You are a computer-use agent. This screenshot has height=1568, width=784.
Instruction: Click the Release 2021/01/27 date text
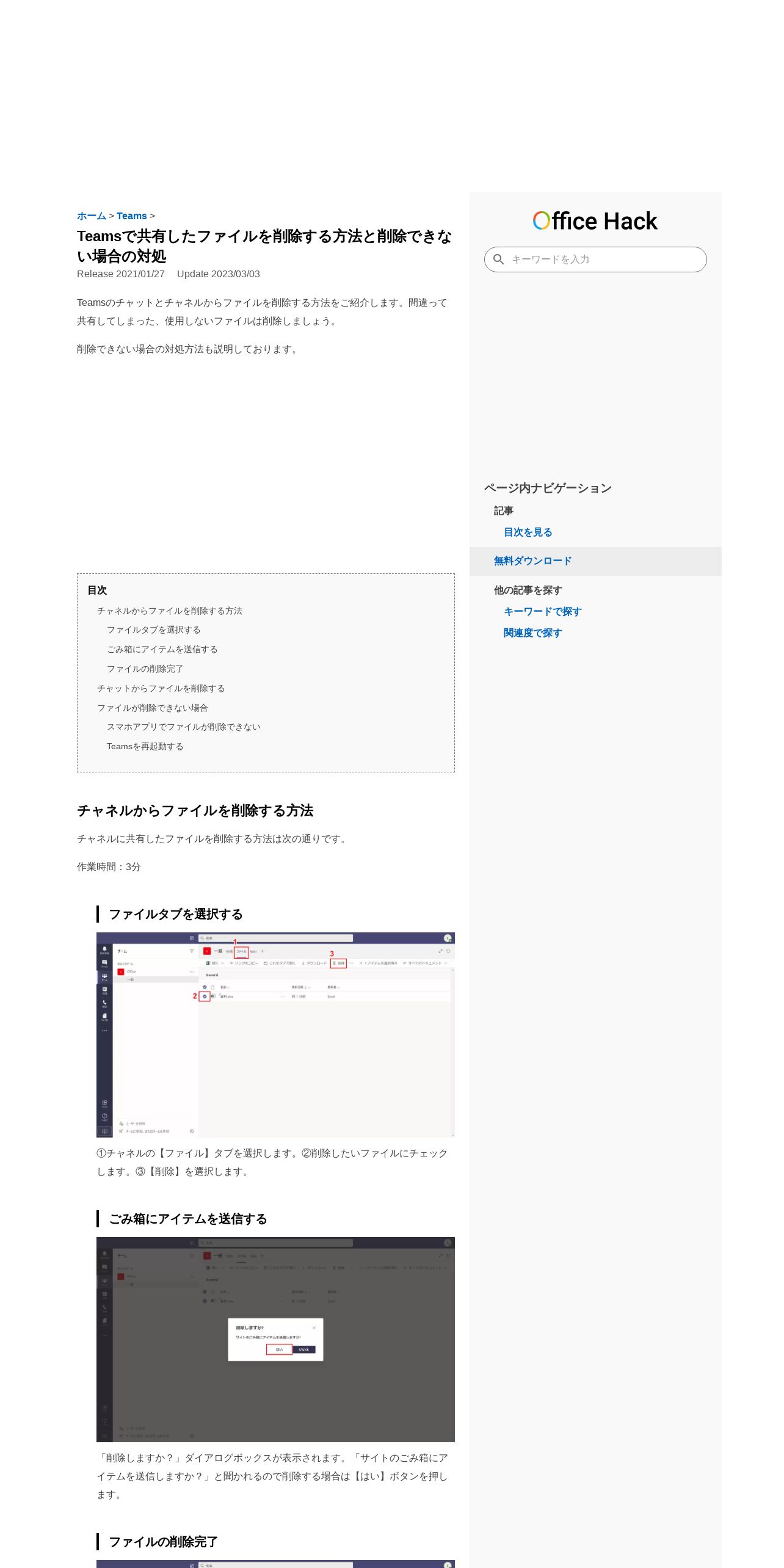[121, 274]
